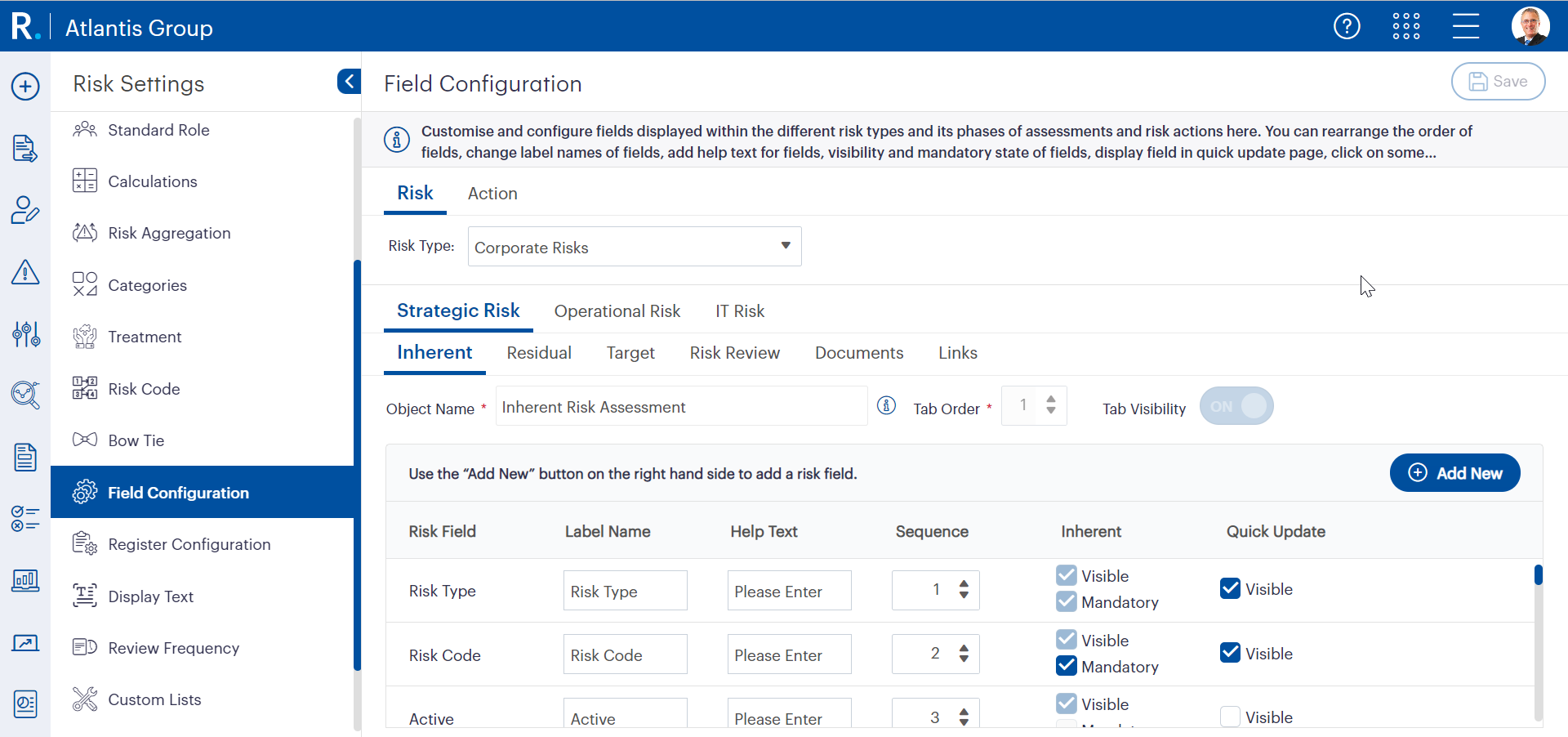Toggle the Tab Visibility ON switch
Viewport: 1568px width, 737px height.
pos(1236,406)
